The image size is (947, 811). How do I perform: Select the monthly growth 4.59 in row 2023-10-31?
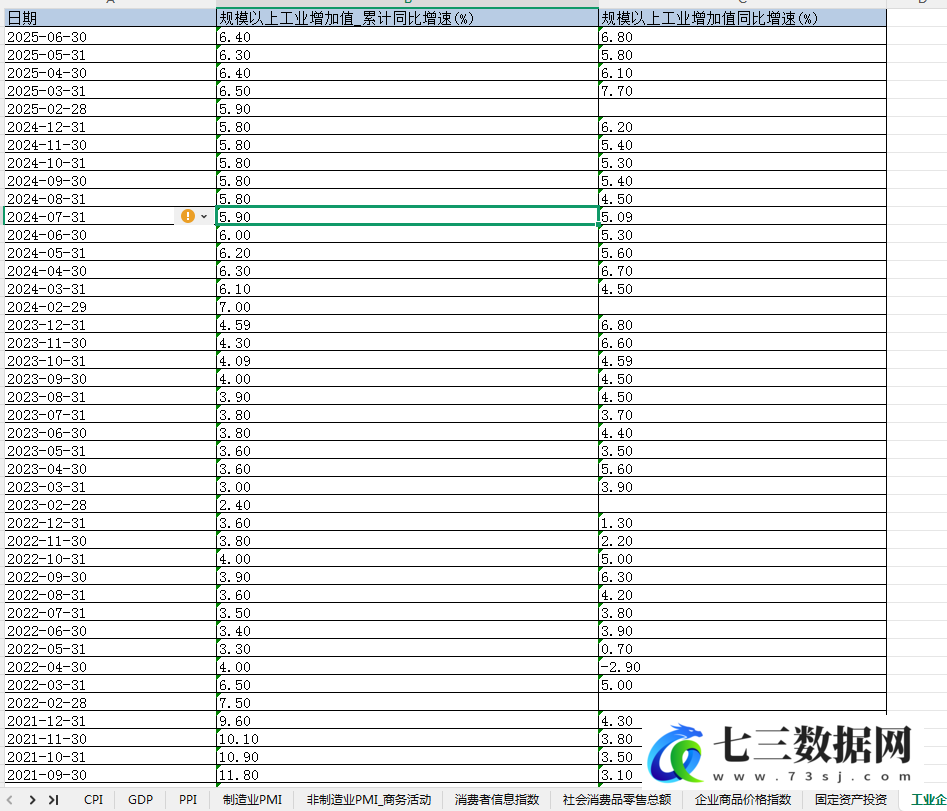[x=743, y=361]
